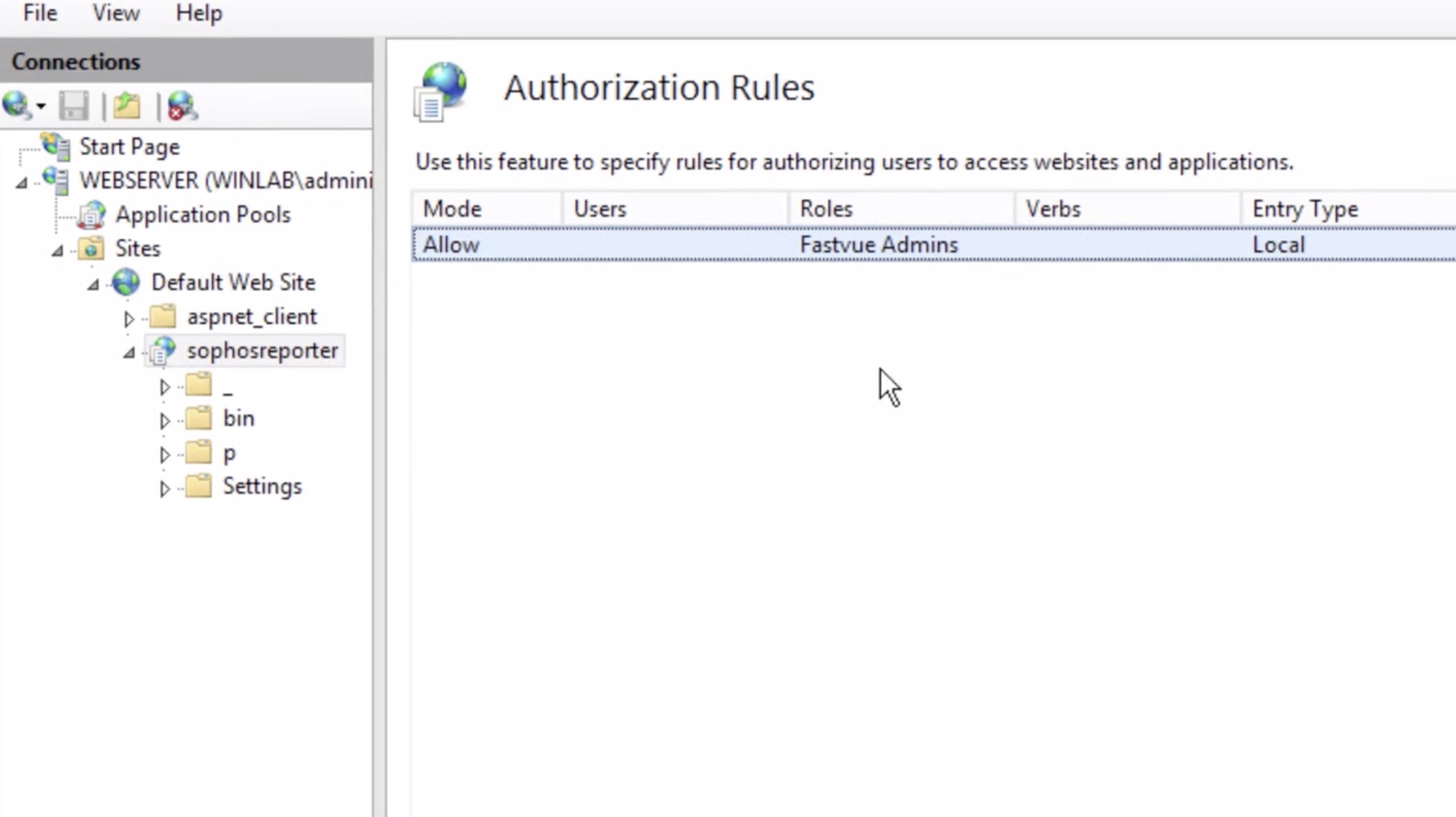
Task: Expand the p folder node
Action: 165,453
